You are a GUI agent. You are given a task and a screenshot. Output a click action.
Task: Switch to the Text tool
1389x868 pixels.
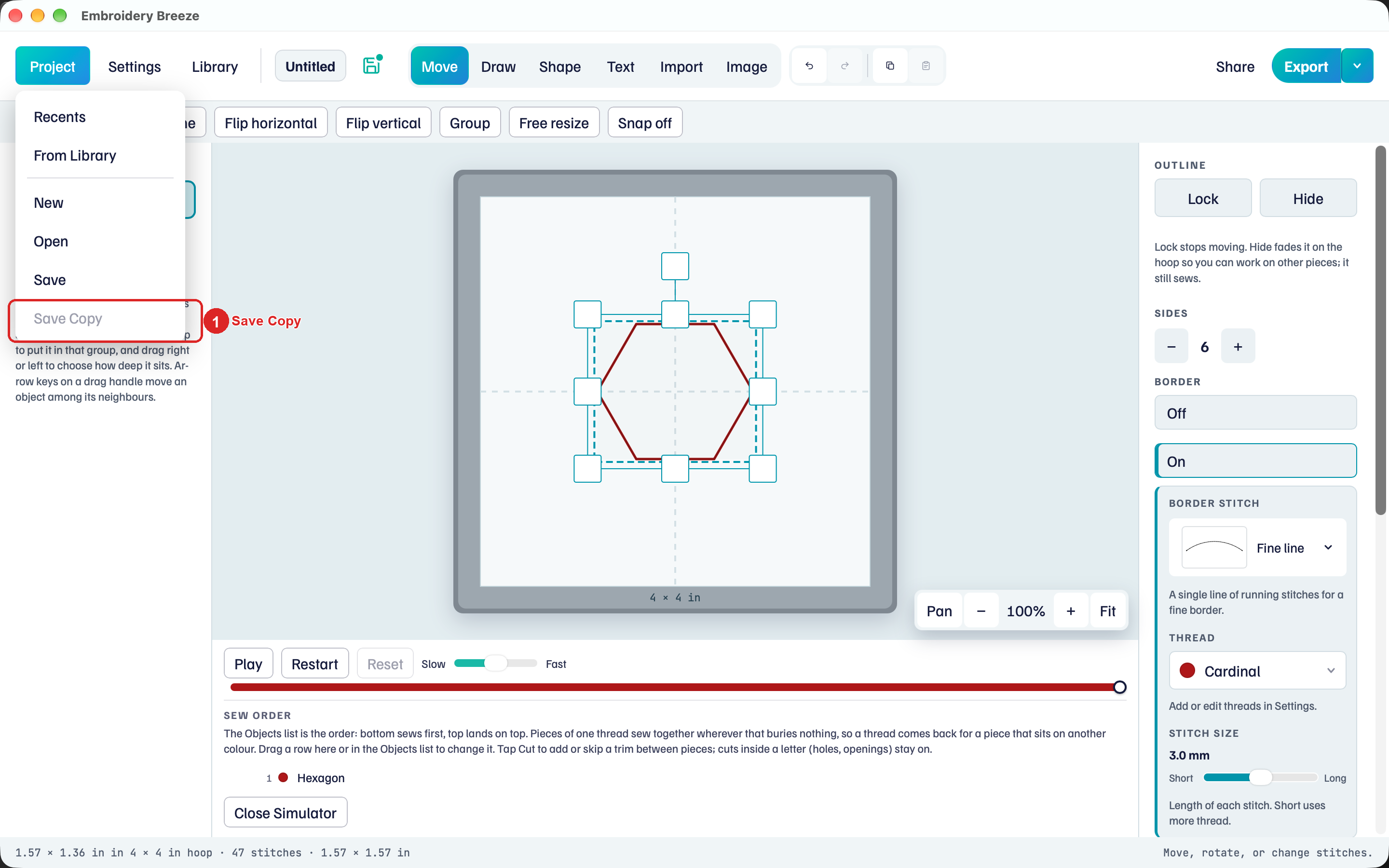620,66
